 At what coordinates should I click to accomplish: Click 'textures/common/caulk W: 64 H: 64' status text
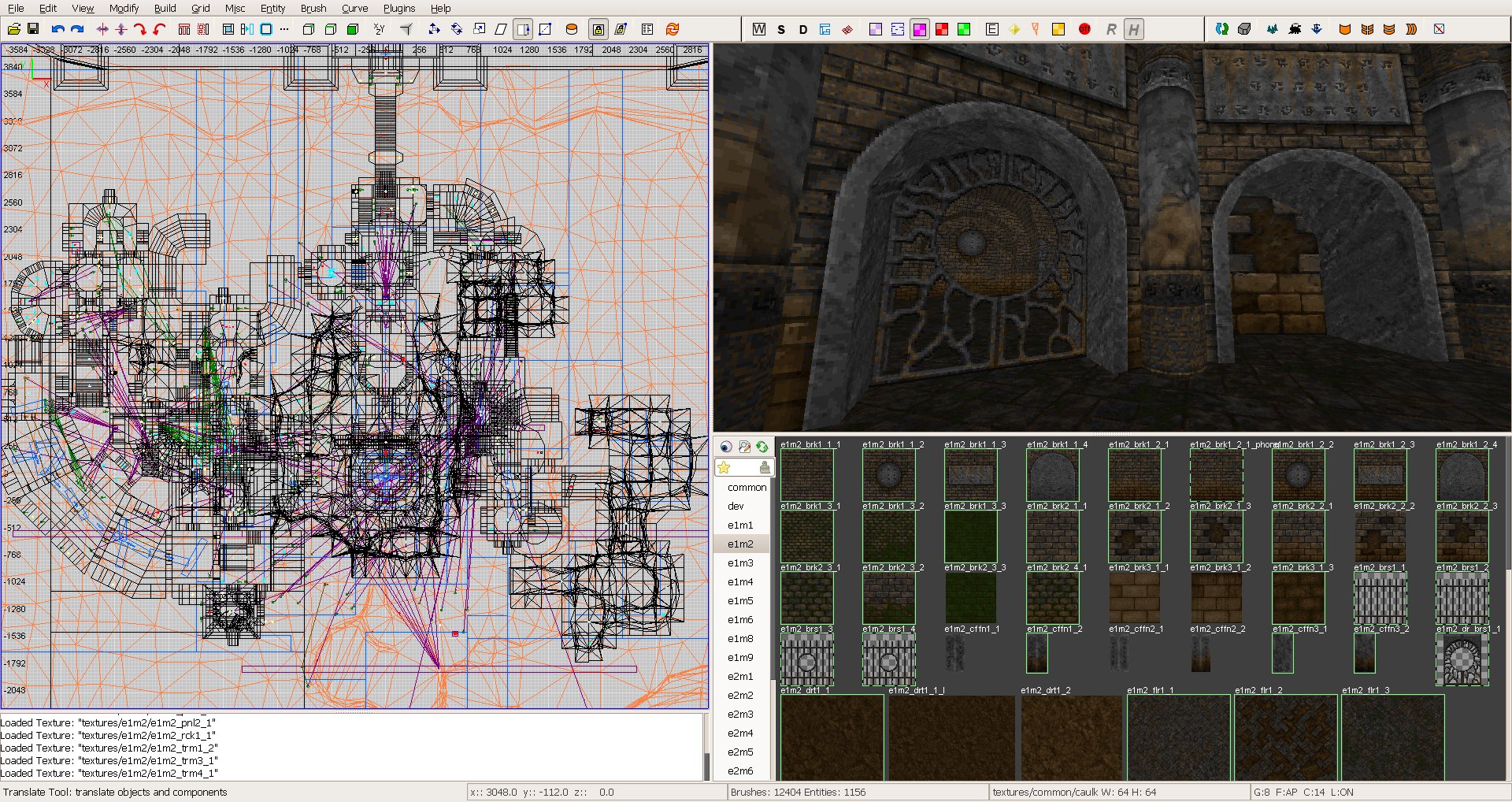1074,793
